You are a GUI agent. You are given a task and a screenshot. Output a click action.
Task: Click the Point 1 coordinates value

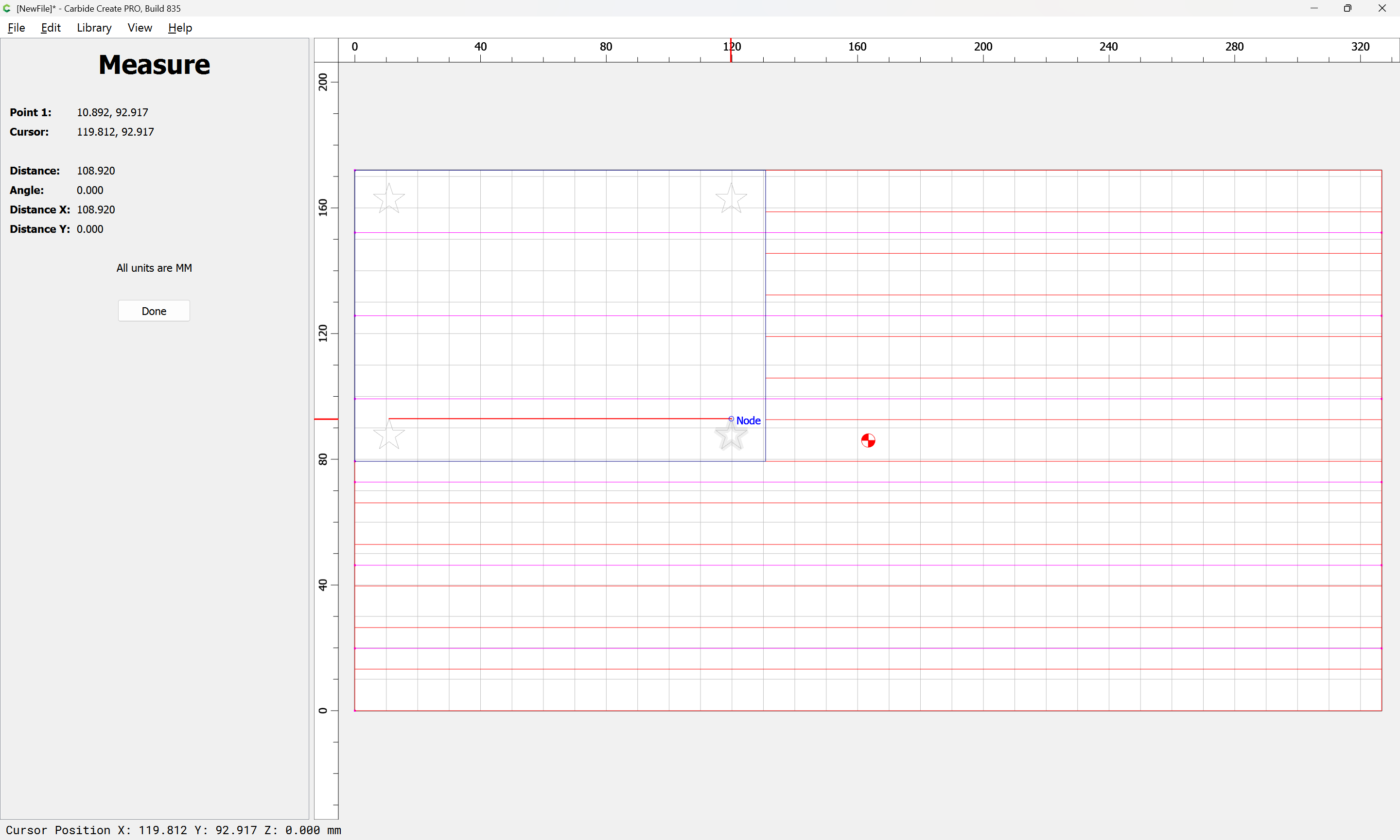(112, 112)
